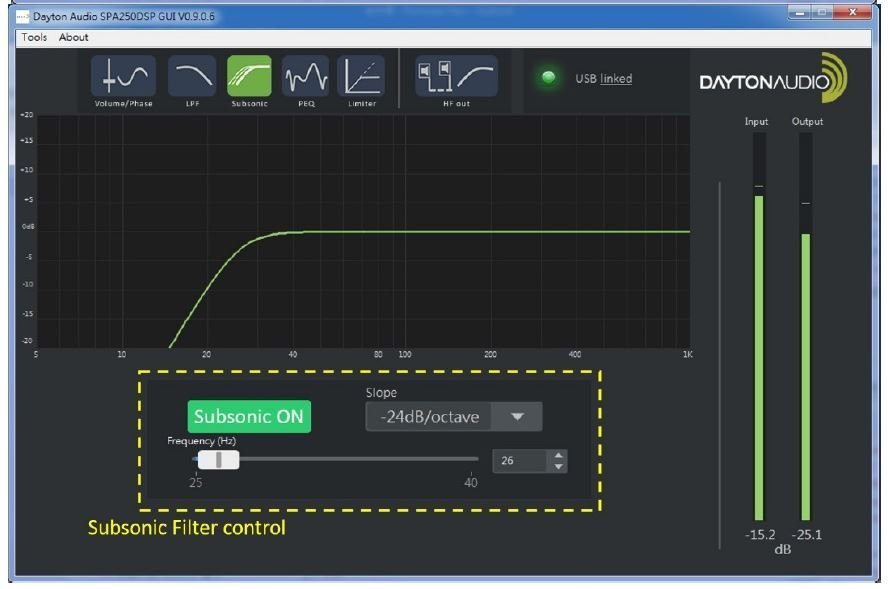The image size is (888, 589).
Task: Click the USB linked link text
Action: (604, 79)
